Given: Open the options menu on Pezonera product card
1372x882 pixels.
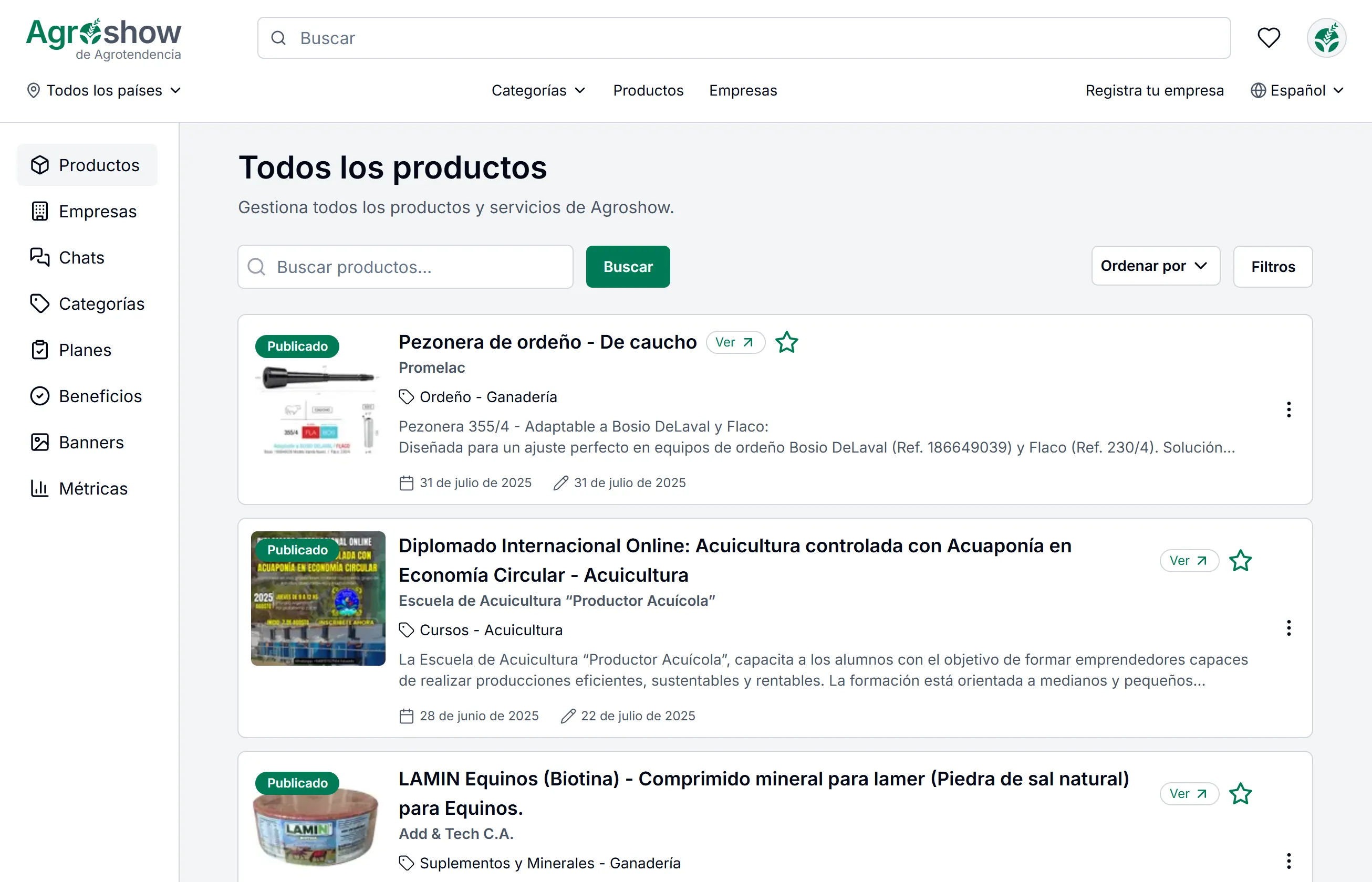Looking at the screenshot, I should click(1288, 409).
